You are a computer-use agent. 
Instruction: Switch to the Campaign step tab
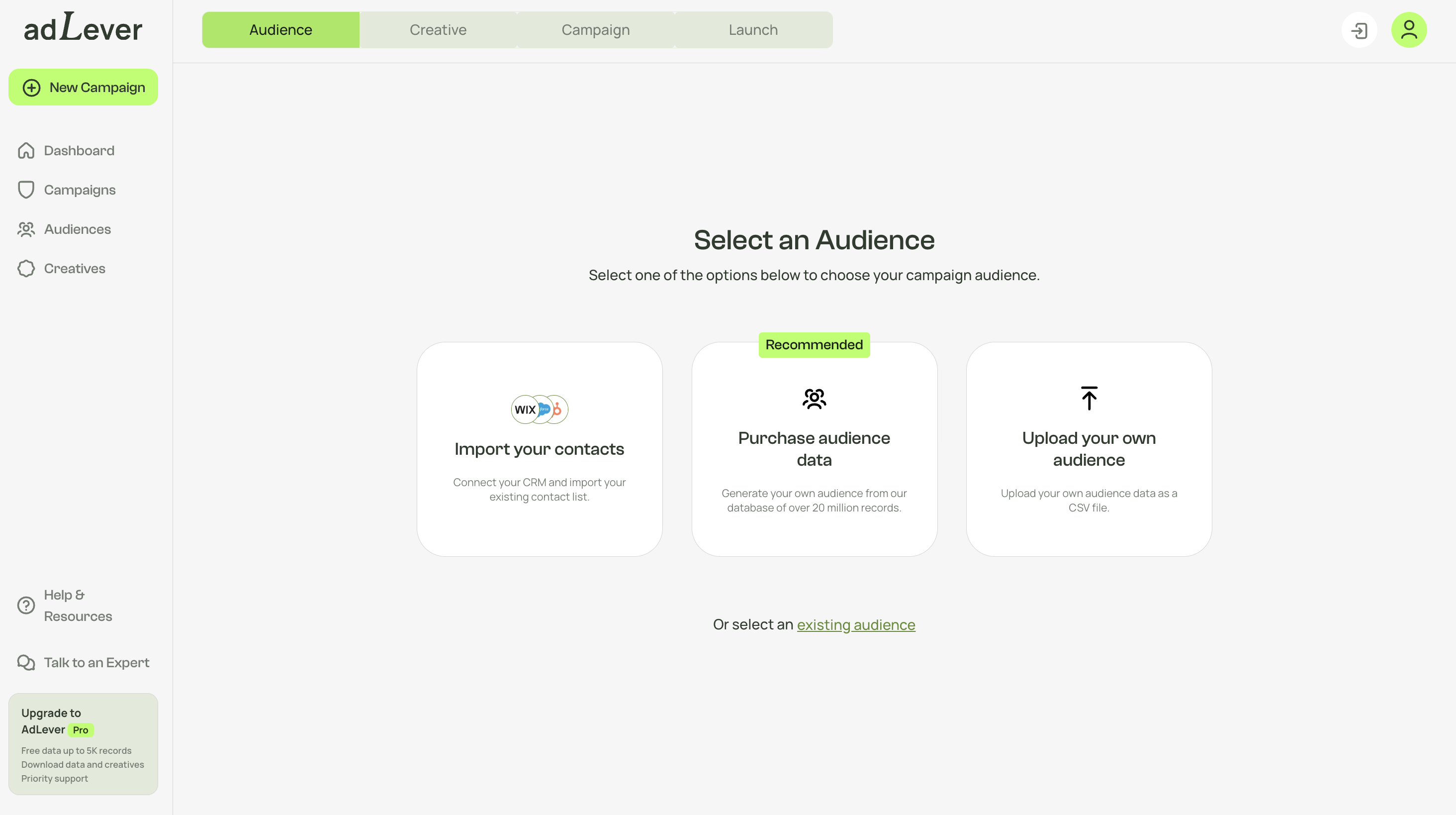pyautogui.click(x=596, y=30)
